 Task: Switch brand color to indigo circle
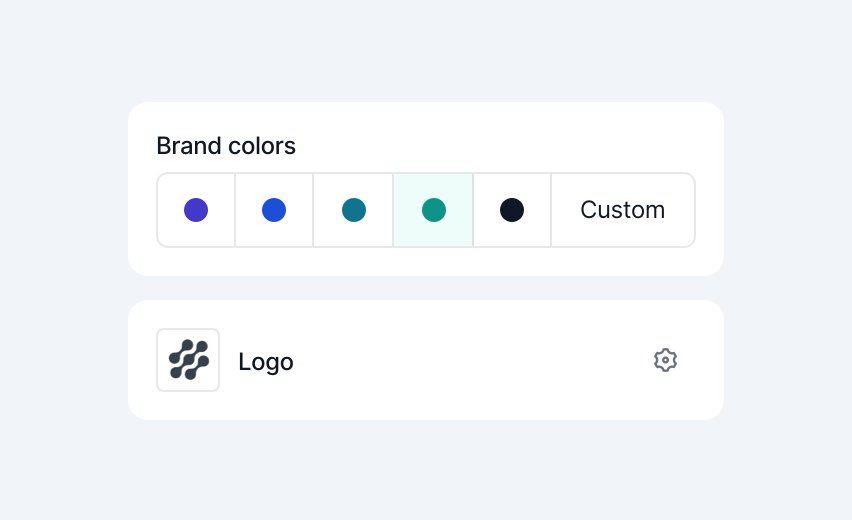(x=196, y=210)
